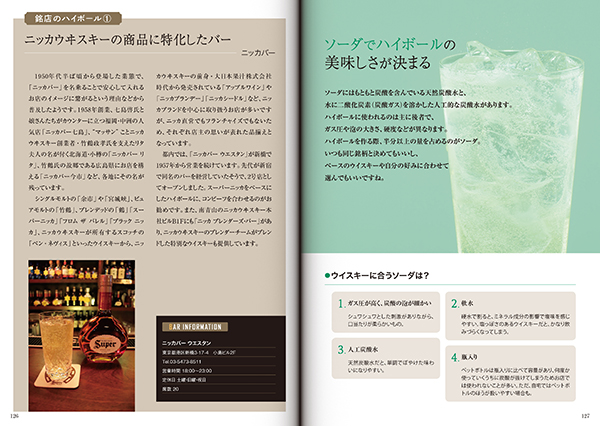Click the 銘店のハイボール① section label
Viewport: 600px width, 426px height.
73,18
